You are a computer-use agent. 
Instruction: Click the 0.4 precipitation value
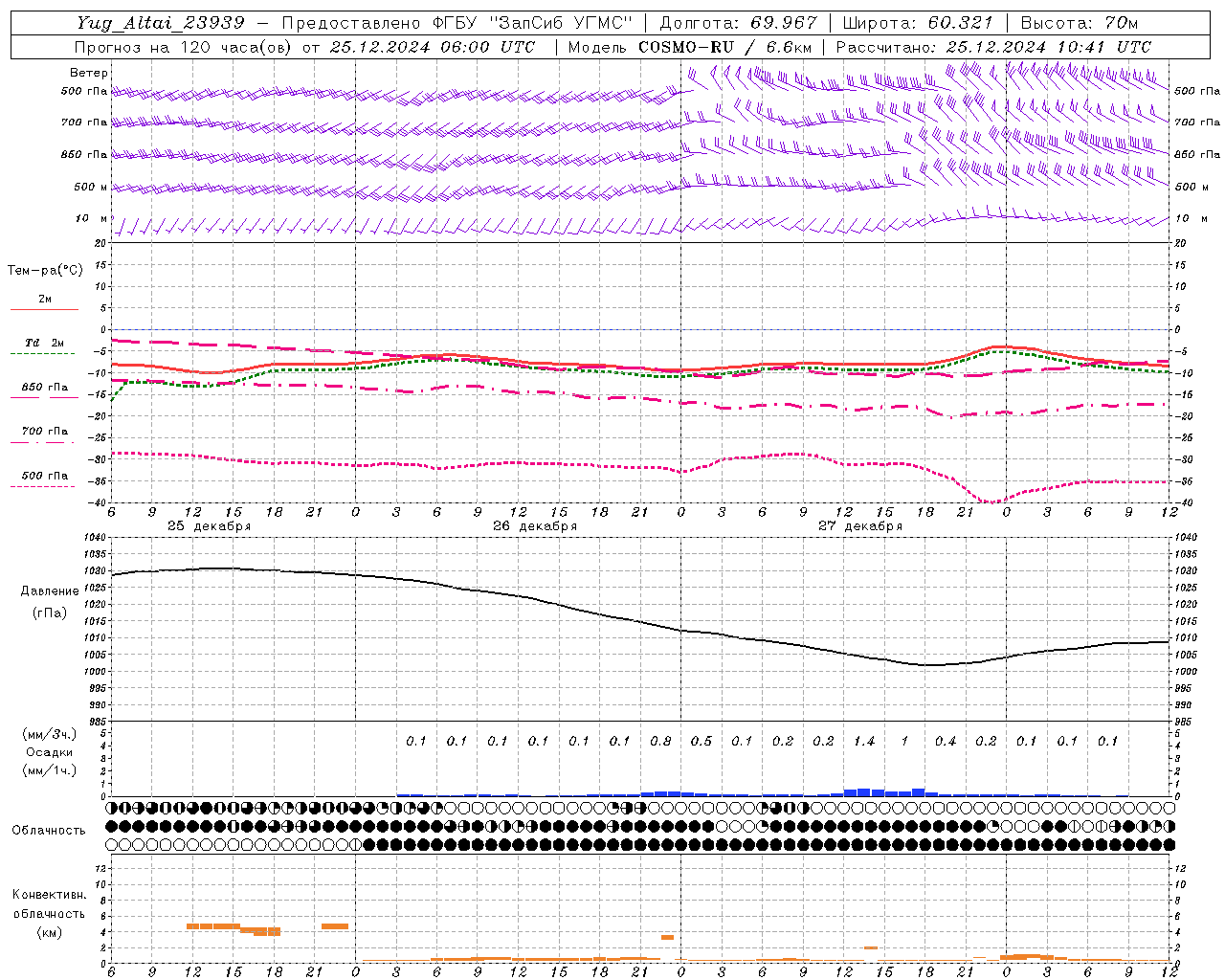coord(946,742)
